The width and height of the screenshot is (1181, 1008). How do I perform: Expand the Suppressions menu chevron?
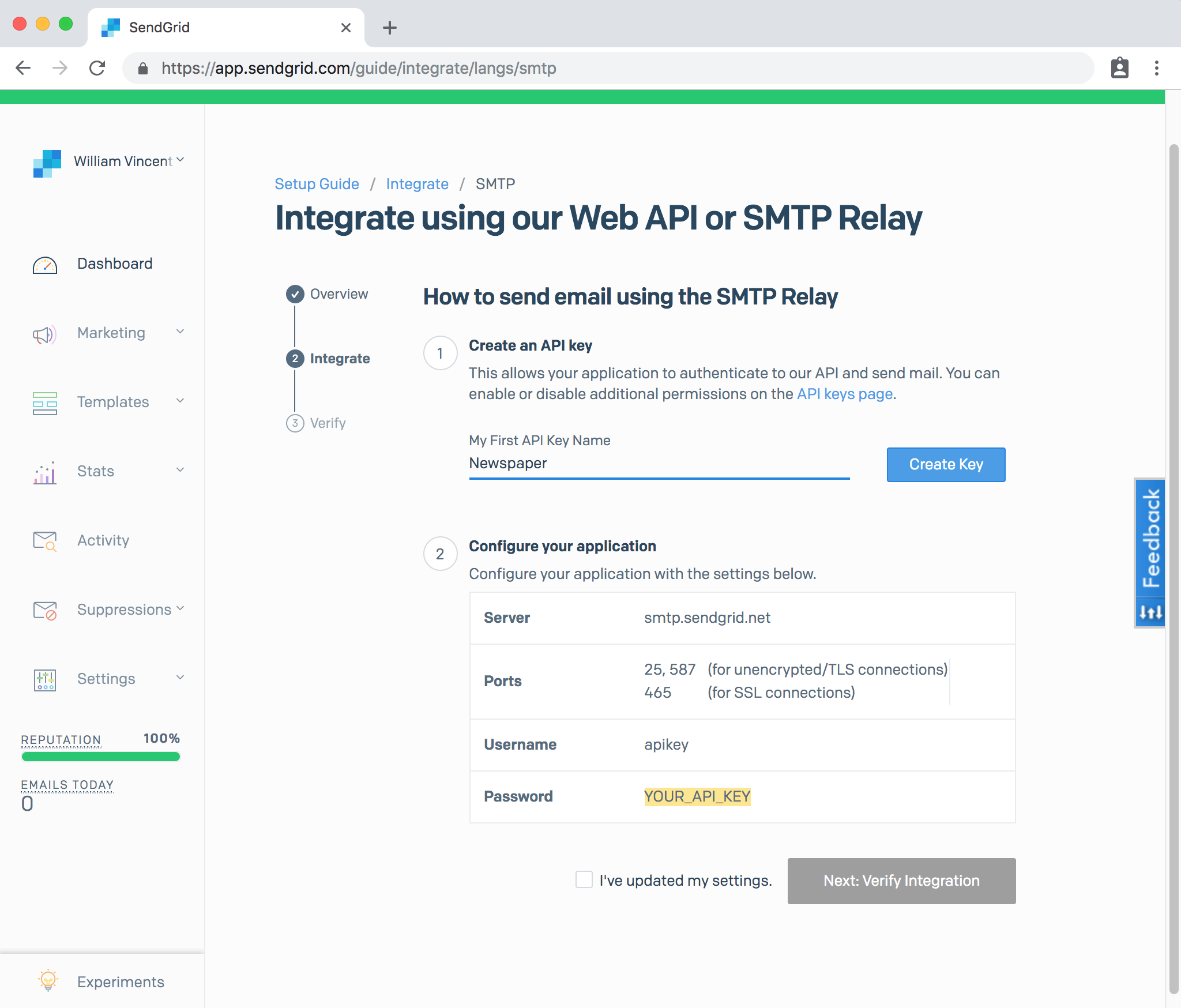click(x=180, y=608)
